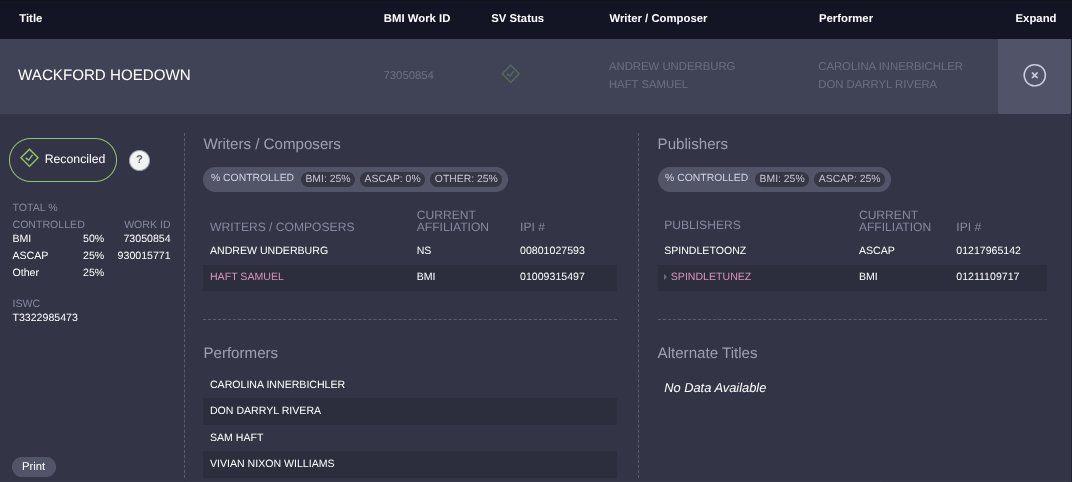Click the publishers ASCAP: 25% pill
The width and height of the screenshot is (1072, 482).
[x=850, y=179]
